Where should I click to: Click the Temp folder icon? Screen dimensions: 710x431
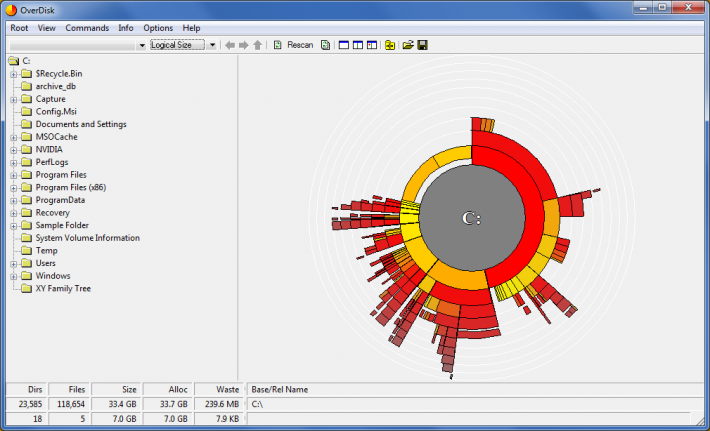(27, 250)
